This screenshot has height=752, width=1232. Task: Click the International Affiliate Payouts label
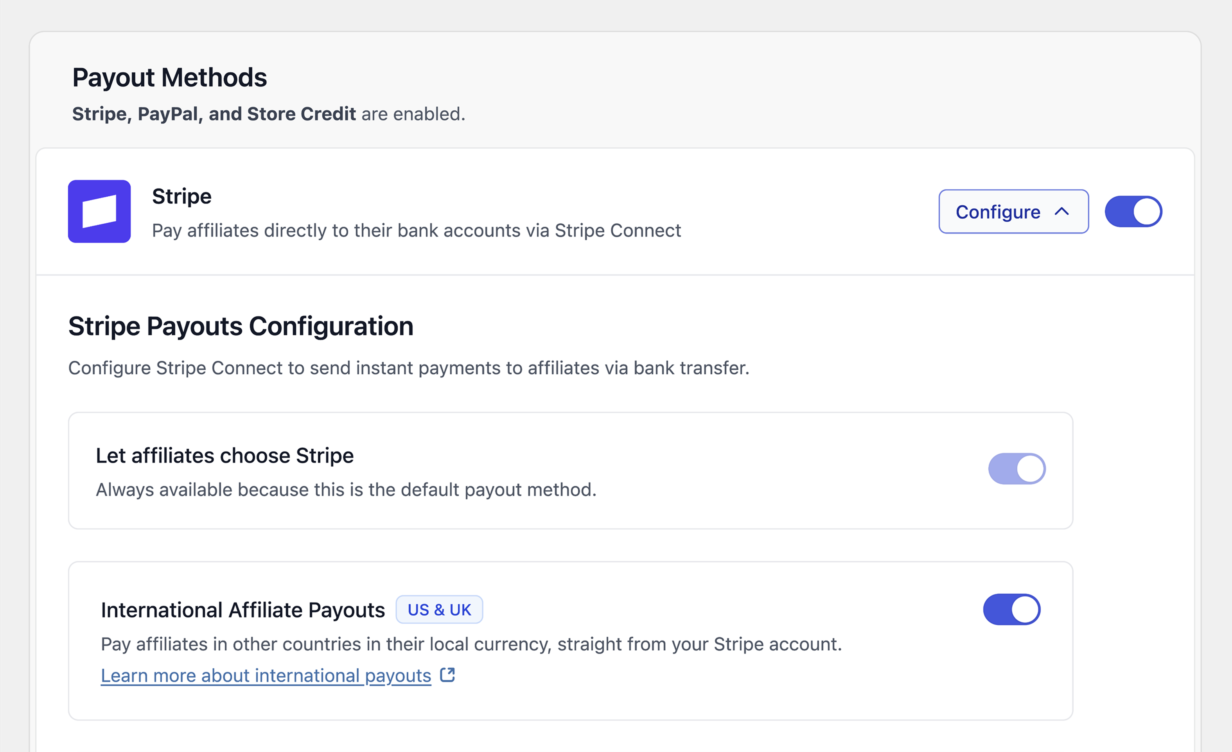[x=243, y=610]
